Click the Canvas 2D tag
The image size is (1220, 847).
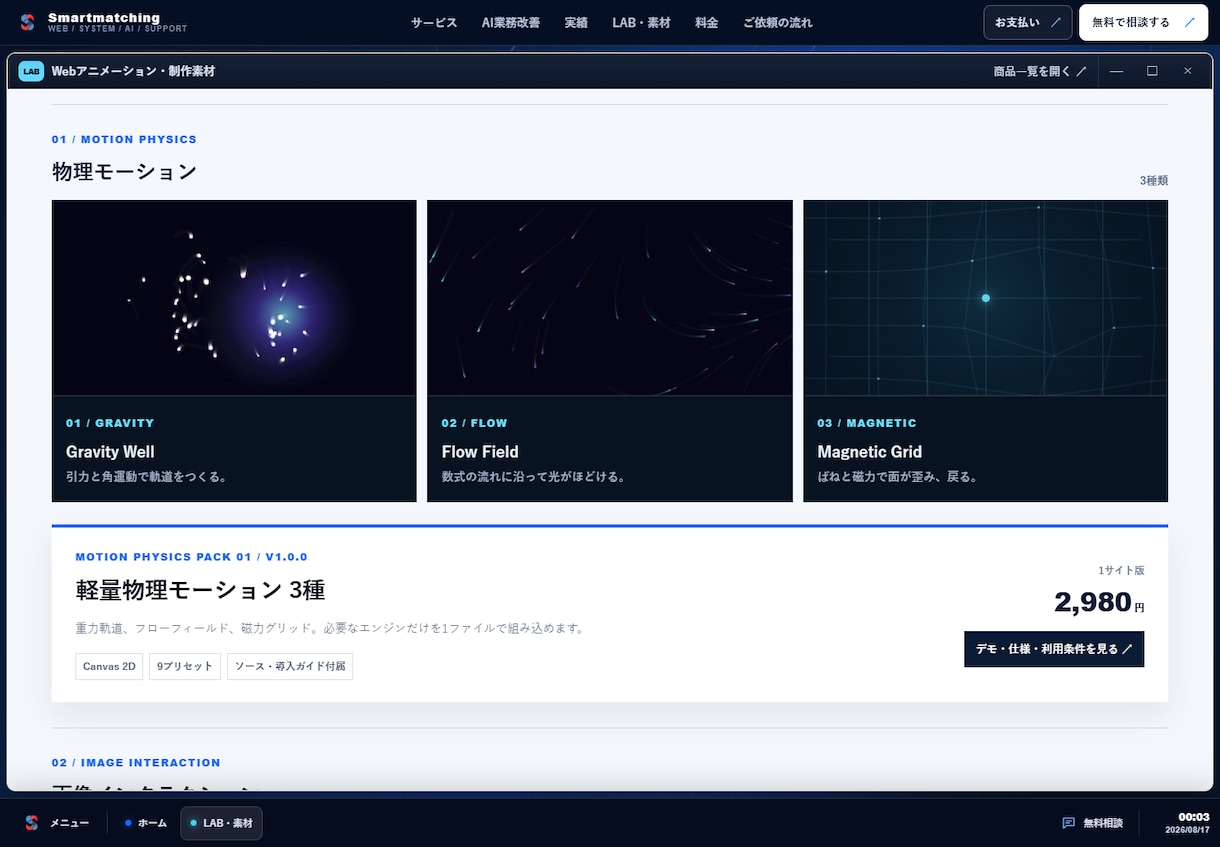[x=109, y=666]
